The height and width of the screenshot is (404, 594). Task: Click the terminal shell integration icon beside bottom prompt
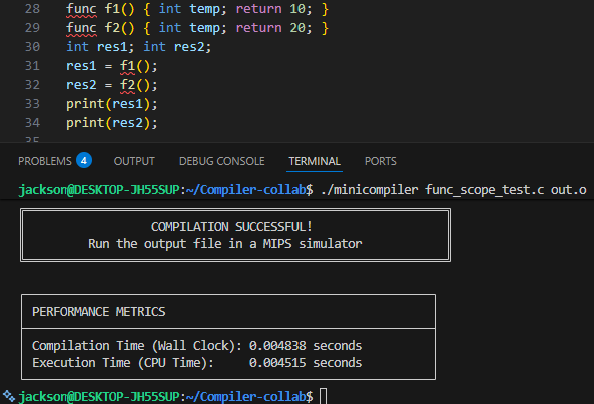(9, 396)
